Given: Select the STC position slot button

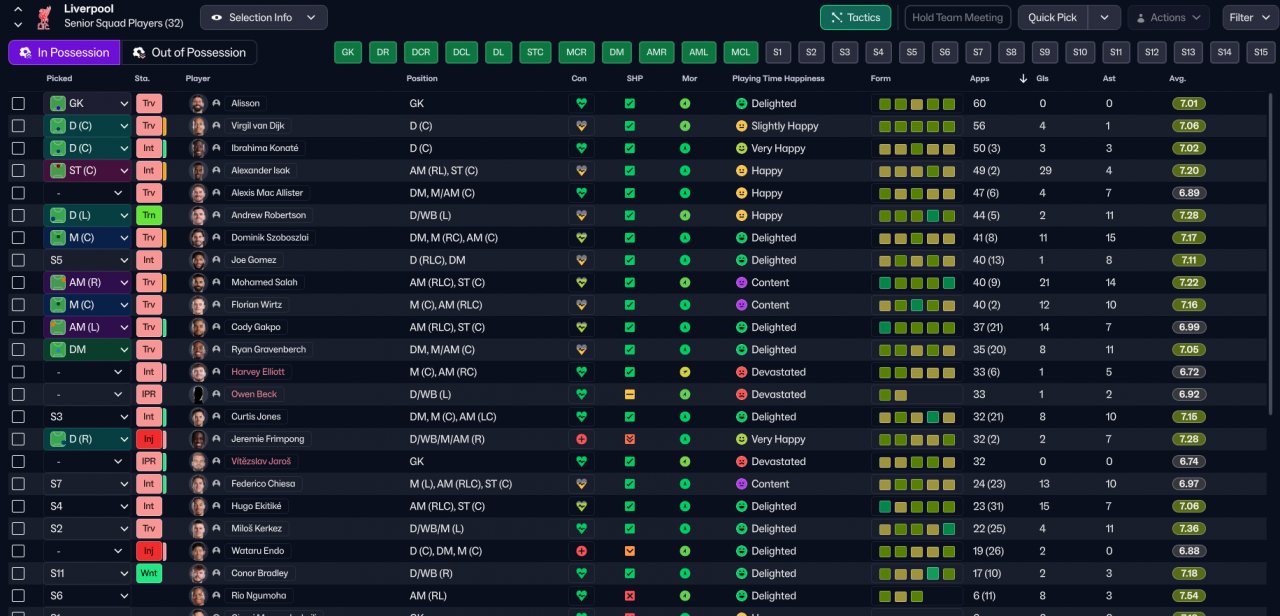Looking at the screenshot, I should click(536, 52).
